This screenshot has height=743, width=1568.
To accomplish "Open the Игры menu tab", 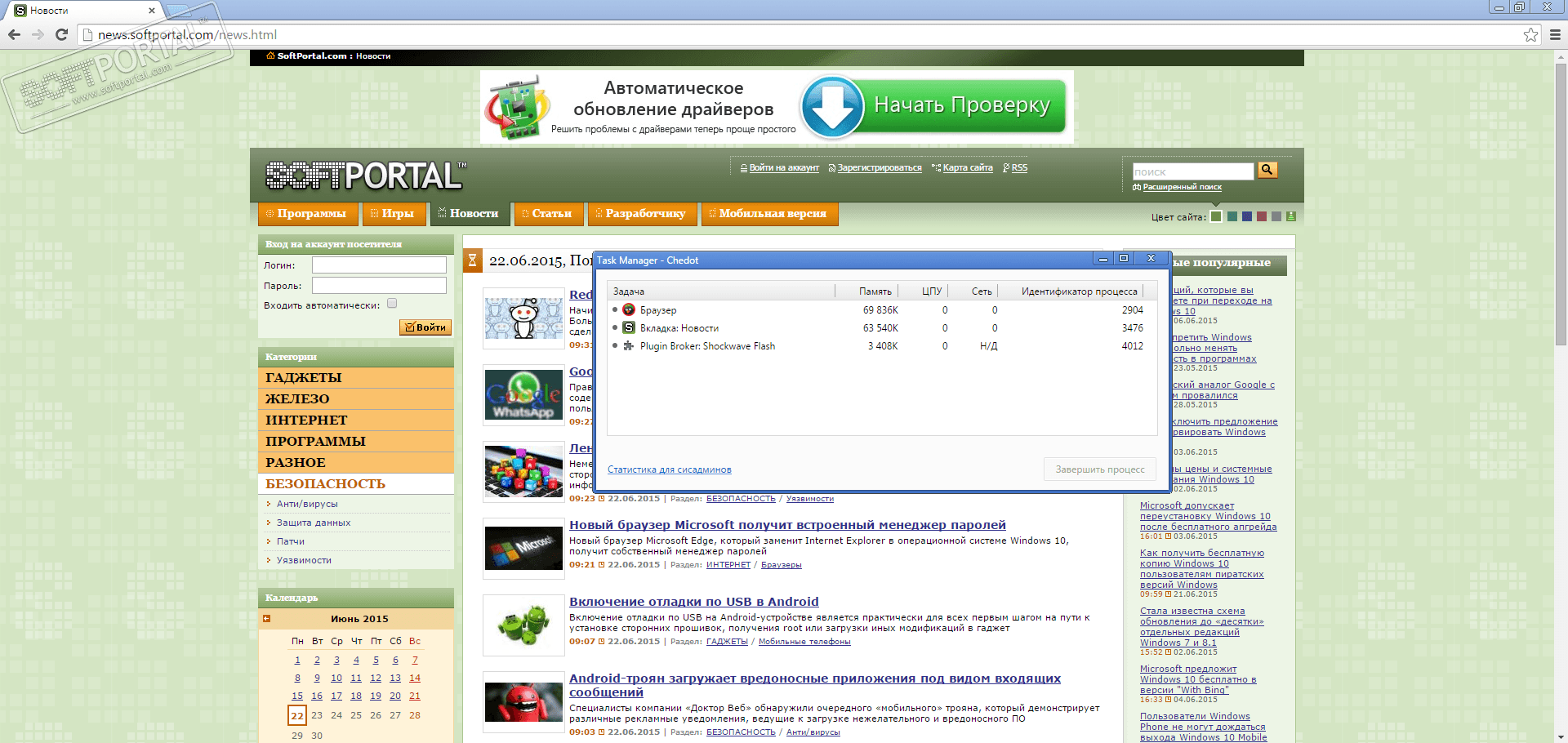I will pos(393,213).
